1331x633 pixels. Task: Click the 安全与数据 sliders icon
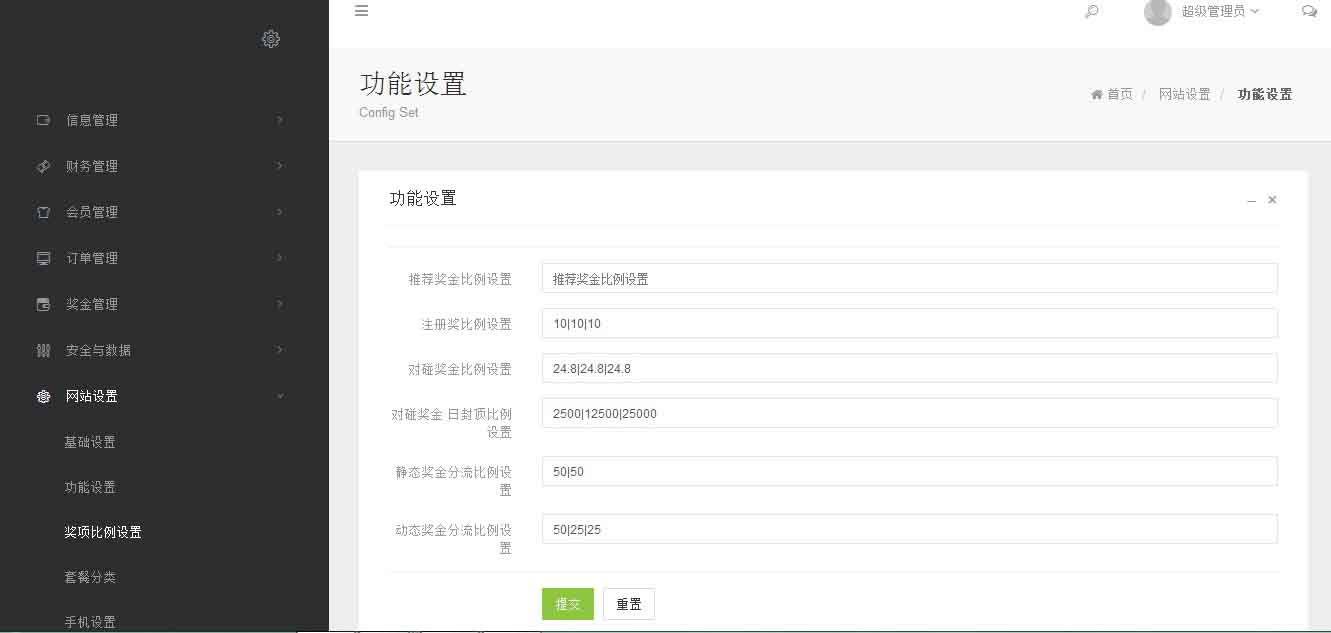43,350
